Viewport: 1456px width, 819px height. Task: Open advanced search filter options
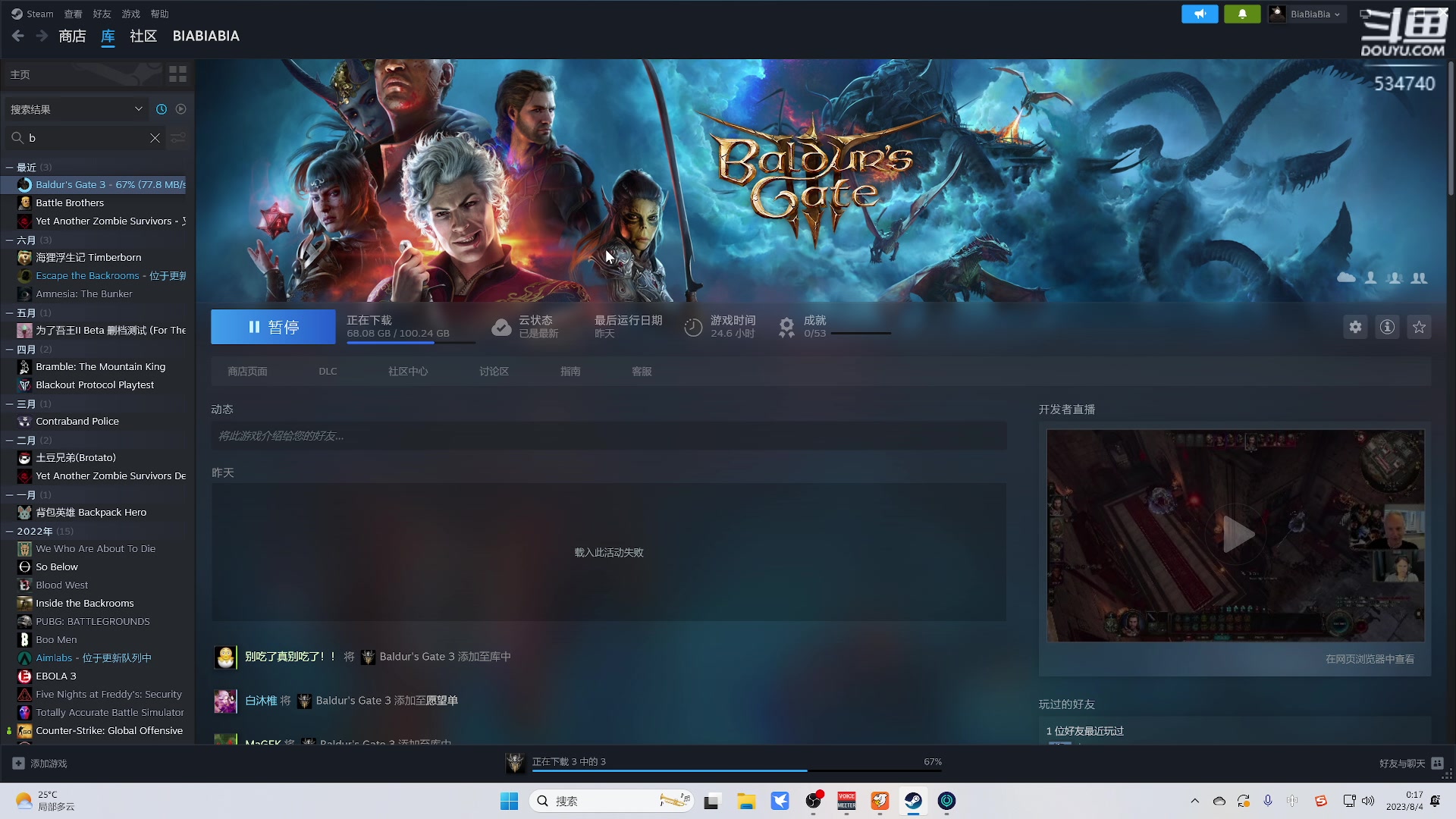(x=178, y=138)
